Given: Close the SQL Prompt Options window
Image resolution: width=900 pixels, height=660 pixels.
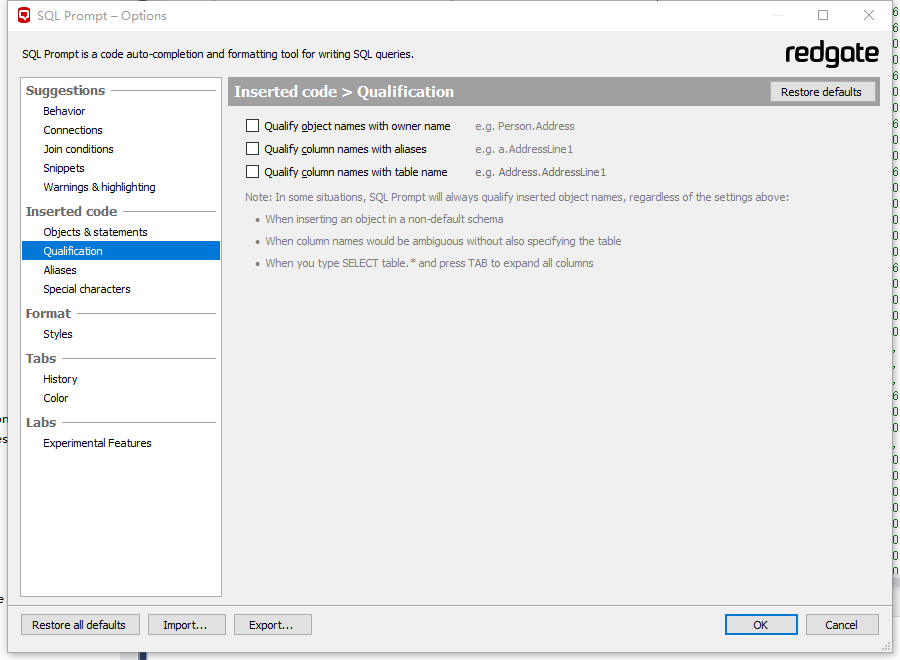Looking at the screenshot, I should [869, 15].
